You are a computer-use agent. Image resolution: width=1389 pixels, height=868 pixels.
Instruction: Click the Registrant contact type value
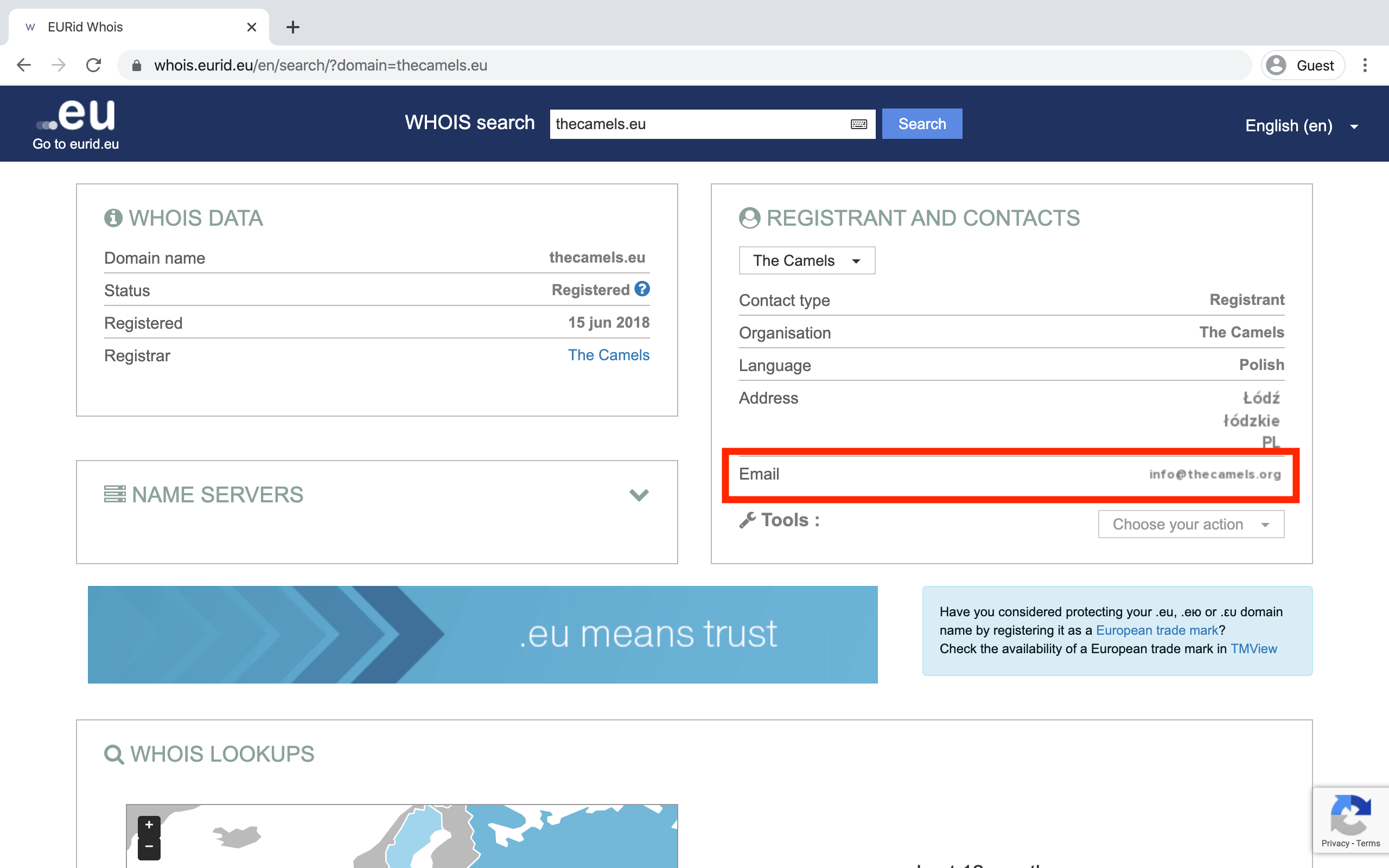point(1247,299)
